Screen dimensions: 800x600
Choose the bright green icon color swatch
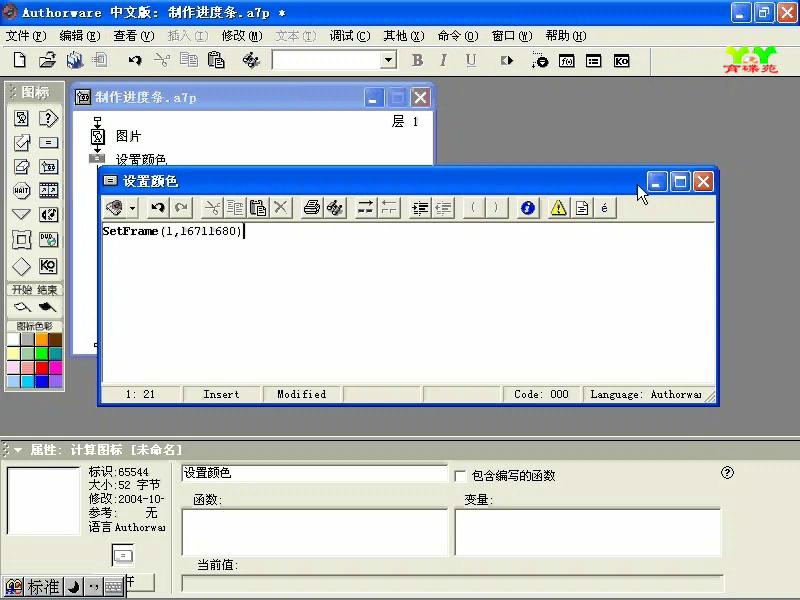pos(42,353)
